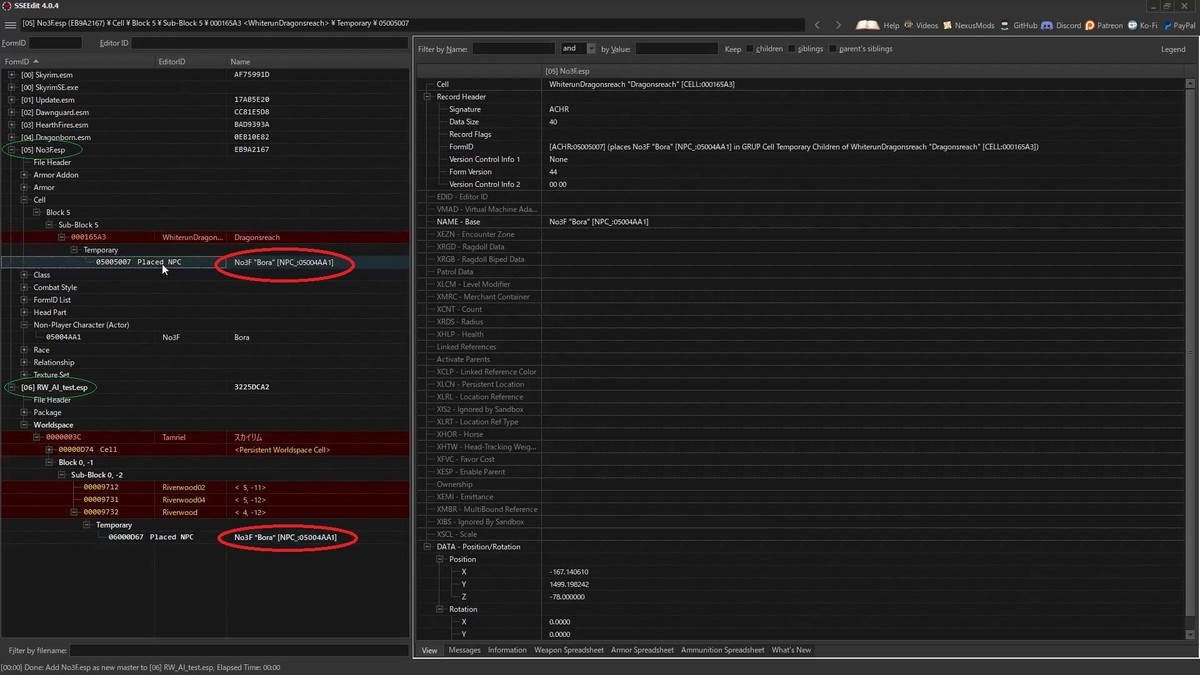The height and width of the screenshot is (675, 1200).
Task: Enable the children filter checkbox
Action: [750, 49]
